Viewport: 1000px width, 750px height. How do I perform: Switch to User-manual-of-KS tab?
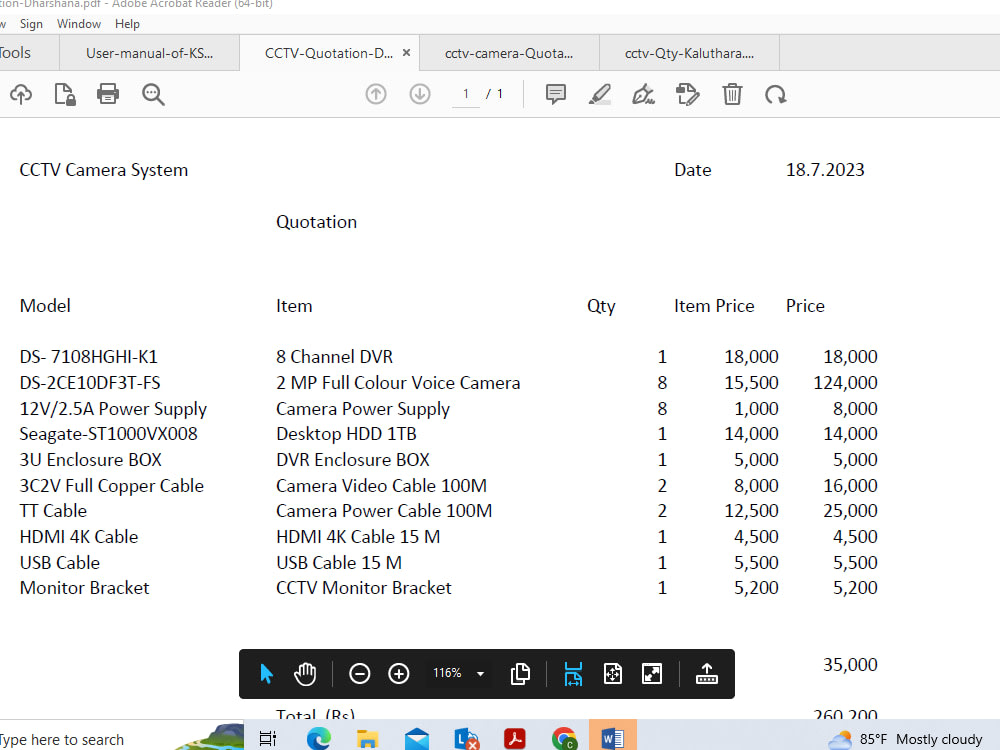[x=149, y=53]
